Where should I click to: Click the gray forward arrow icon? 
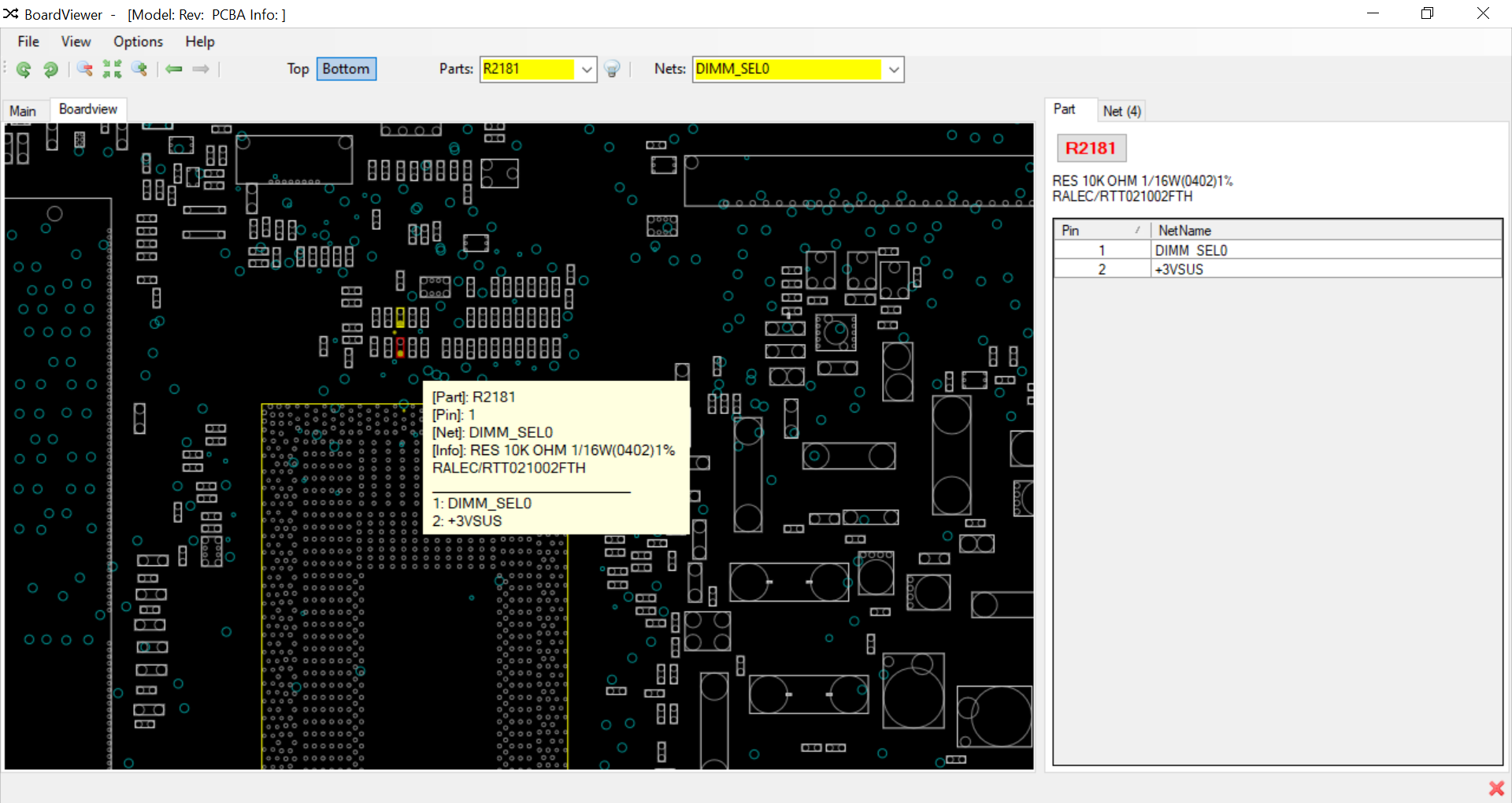pos(201,69)
